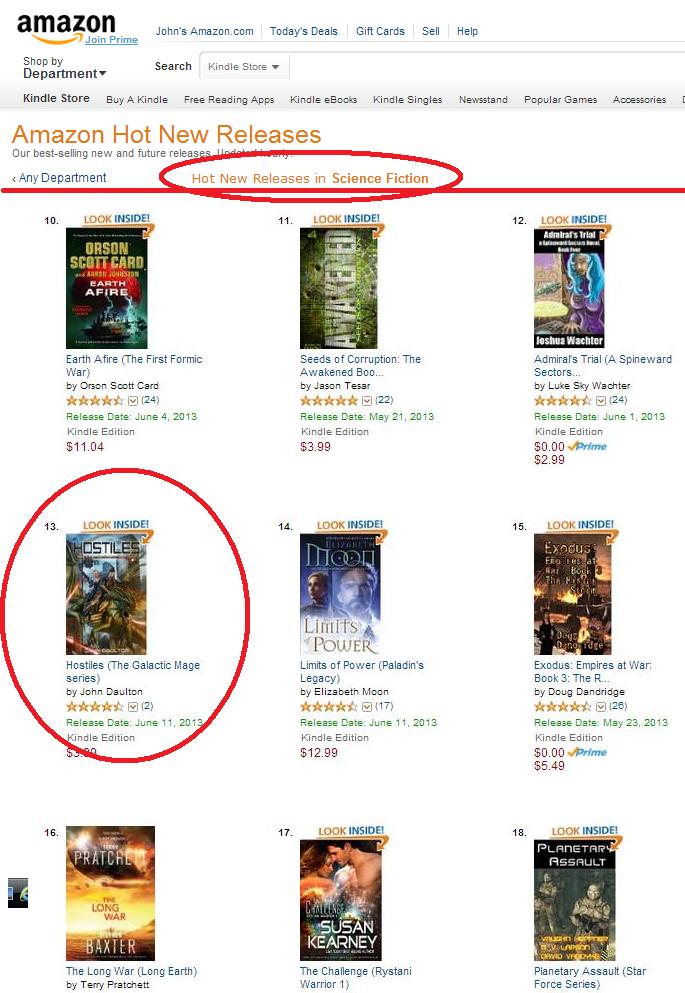This screenshot has width=685, height=993.
Task: Expand rating dropdown arrow for Earth Afire
Action: click(133, 401)
